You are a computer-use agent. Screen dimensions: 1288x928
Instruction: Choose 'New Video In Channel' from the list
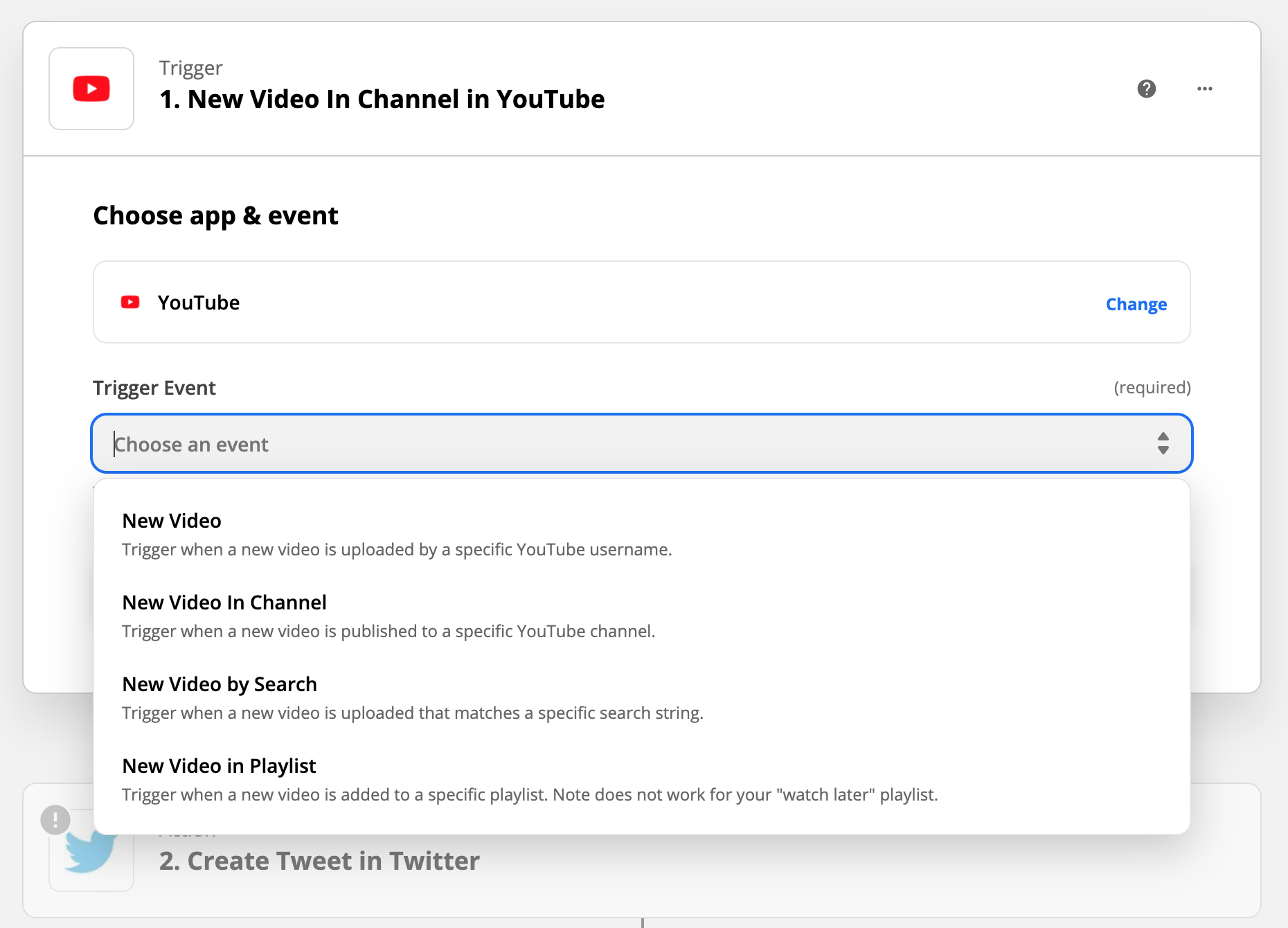pos(224,603)
